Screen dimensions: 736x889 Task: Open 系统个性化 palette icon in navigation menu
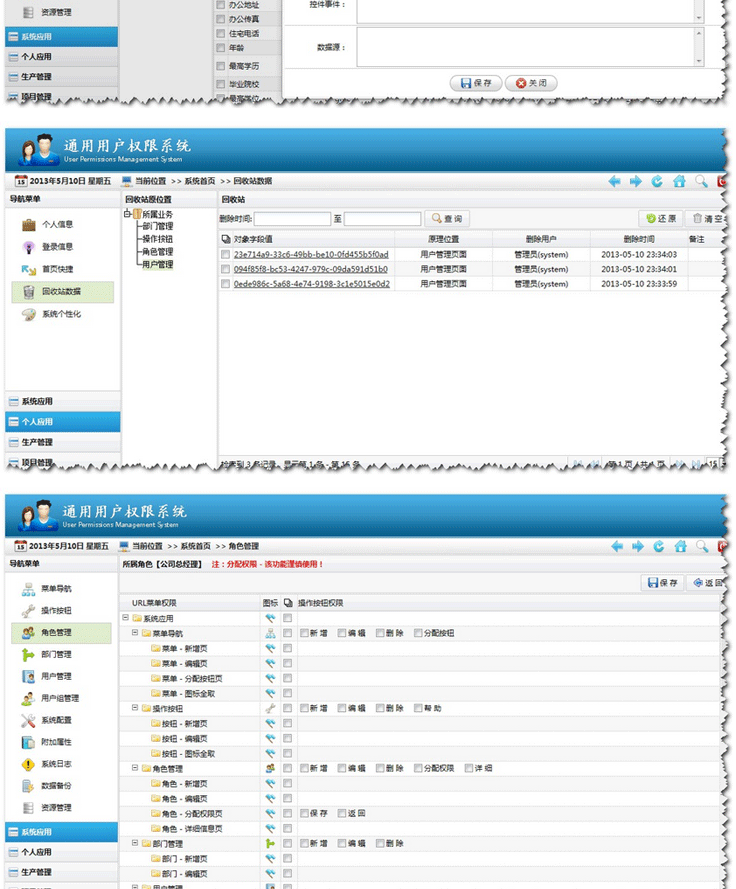[x=29, y=314]
